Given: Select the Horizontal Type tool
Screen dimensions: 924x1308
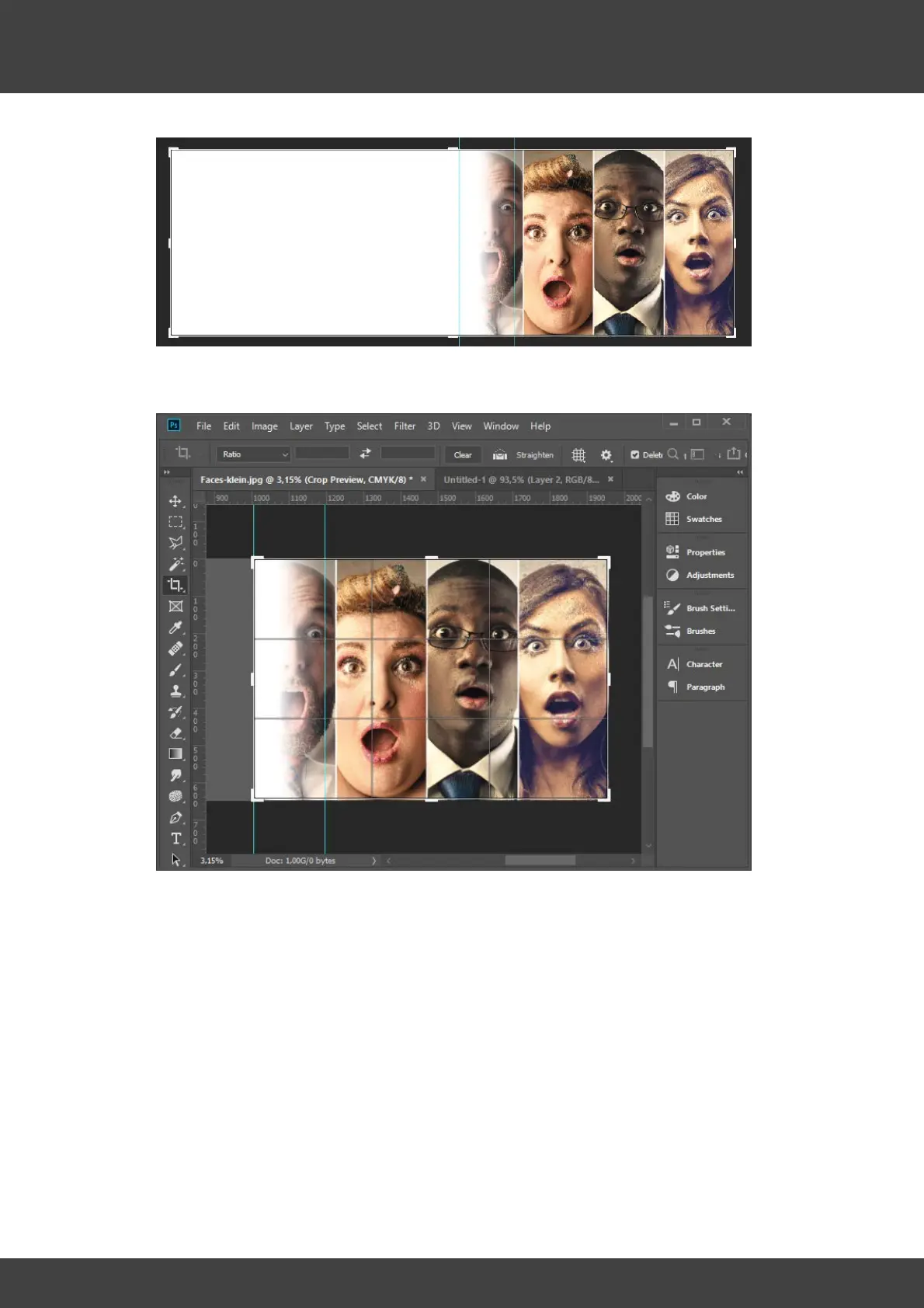Looking at the screenshot, I should click(x=175, y=839).
